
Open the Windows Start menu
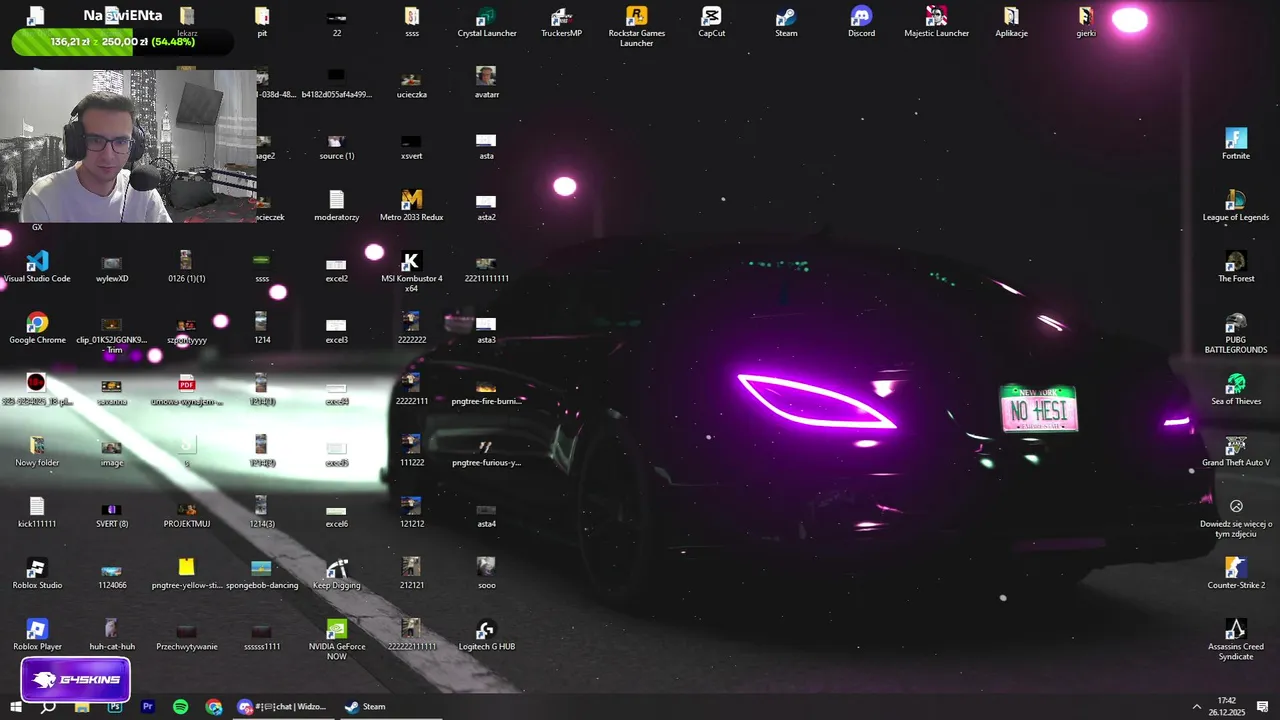(x=15, y=707)
